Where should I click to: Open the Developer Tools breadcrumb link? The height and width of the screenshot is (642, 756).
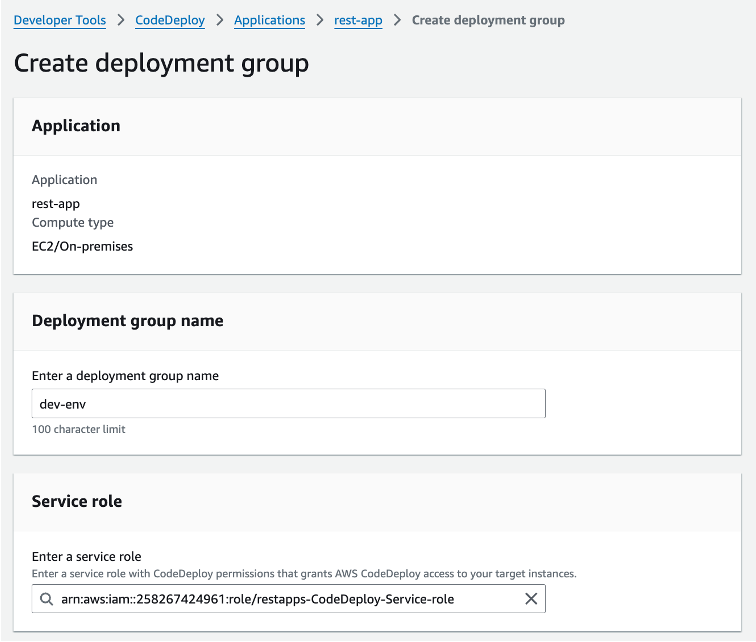point(60,20)
